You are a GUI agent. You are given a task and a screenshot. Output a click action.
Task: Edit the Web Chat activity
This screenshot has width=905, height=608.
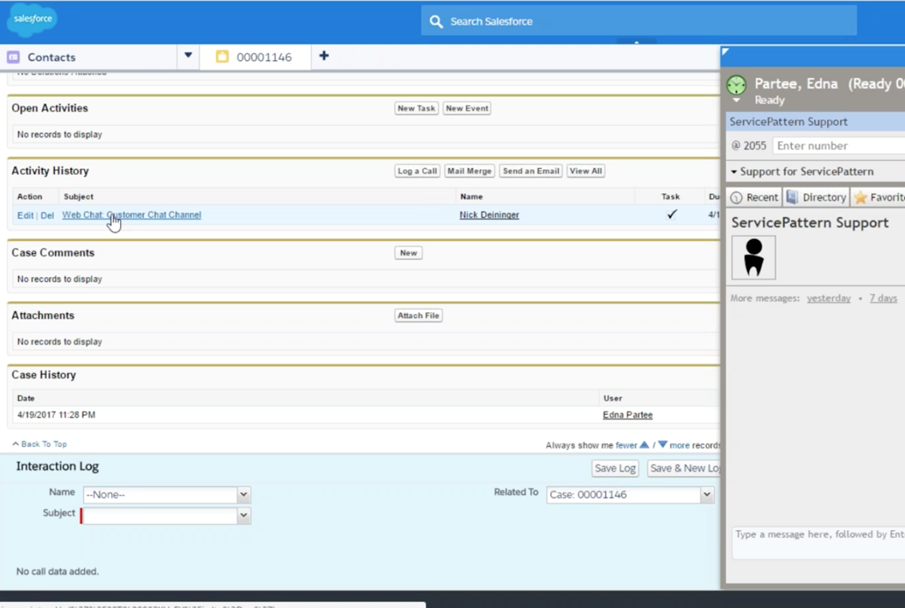click(x=25, y=215)
